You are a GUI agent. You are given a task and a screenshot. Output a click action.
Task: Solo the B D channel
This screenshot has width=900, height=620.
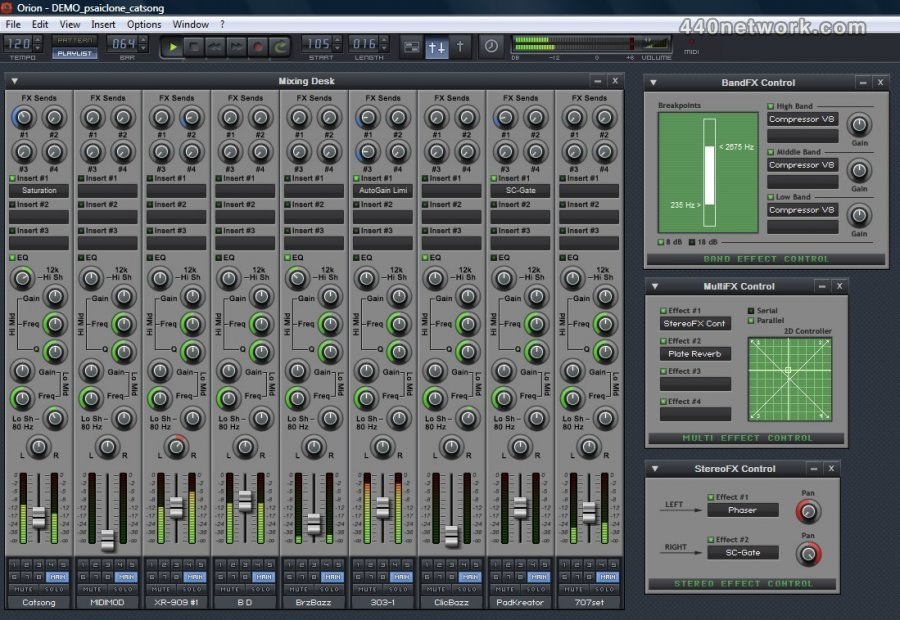click(261, 590)
